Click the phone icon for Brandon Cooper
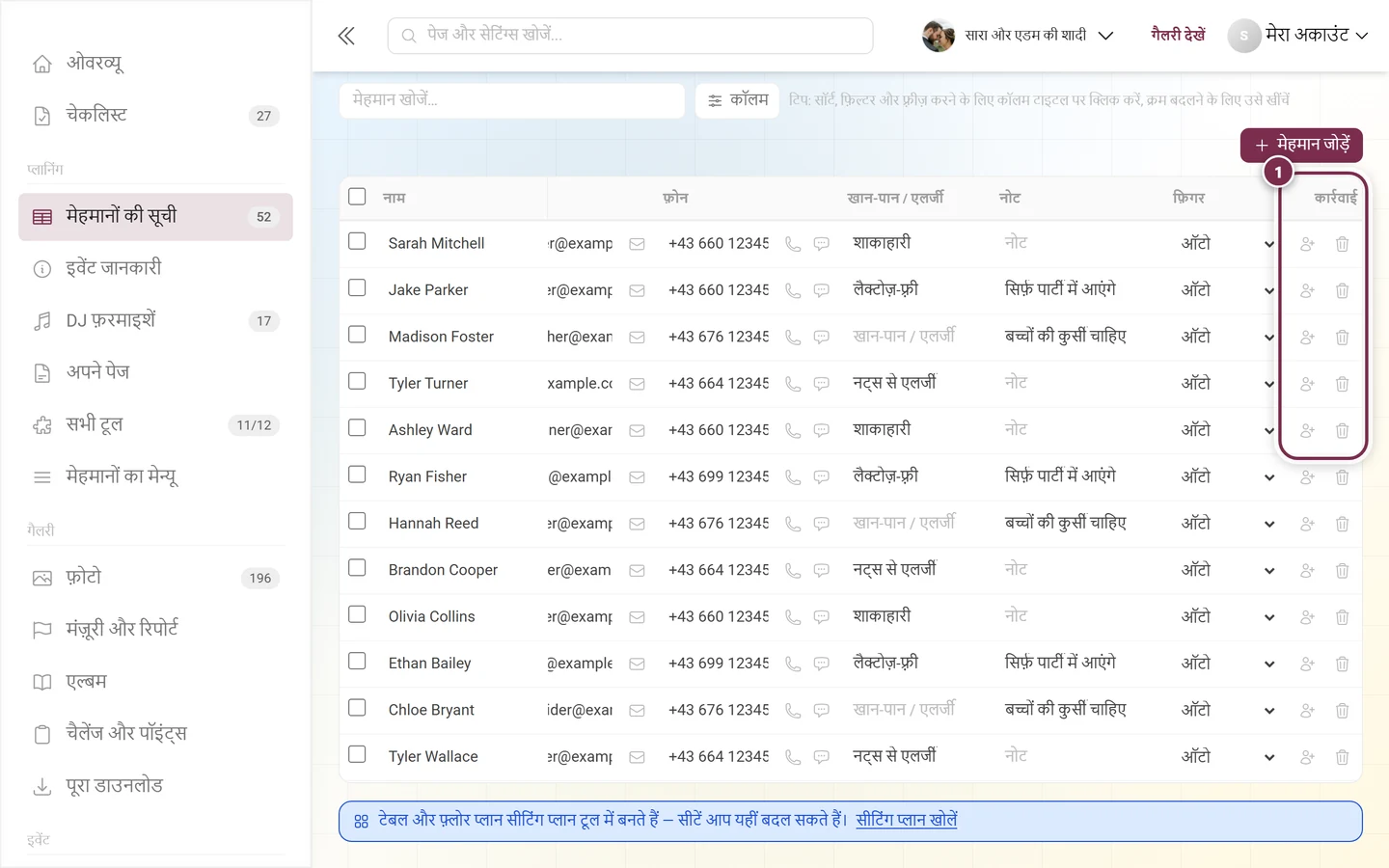1389x868 pixels. 793,571
